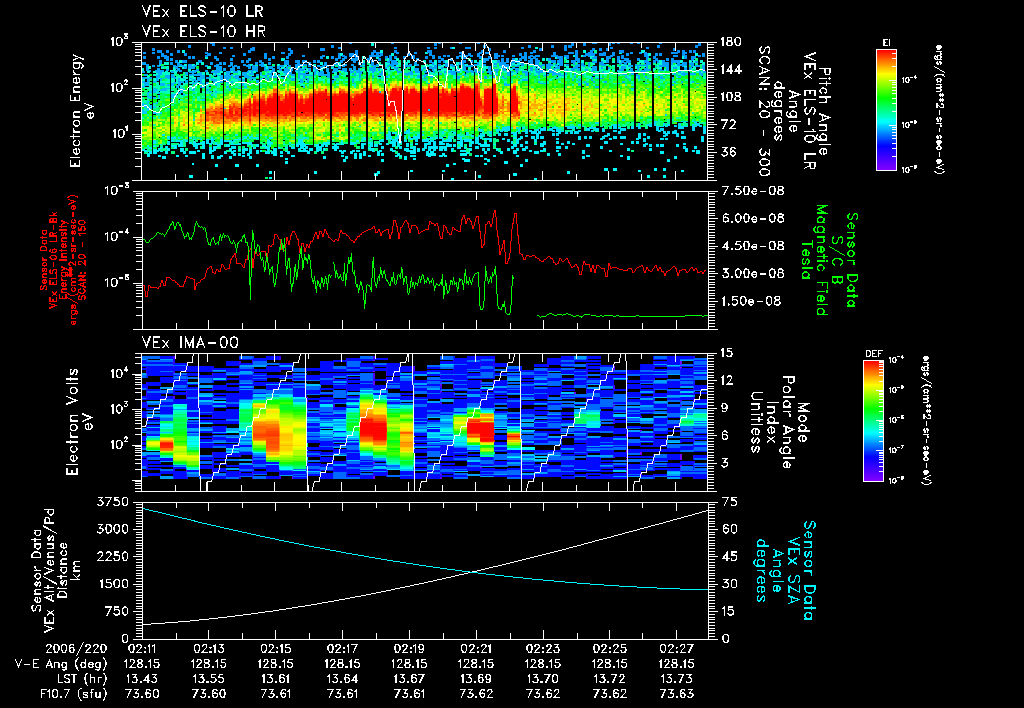The image size is (1024, 708).
Task: Click the 6.00e-08 magnetic field tick label
Action: click(x=751, y=218)
